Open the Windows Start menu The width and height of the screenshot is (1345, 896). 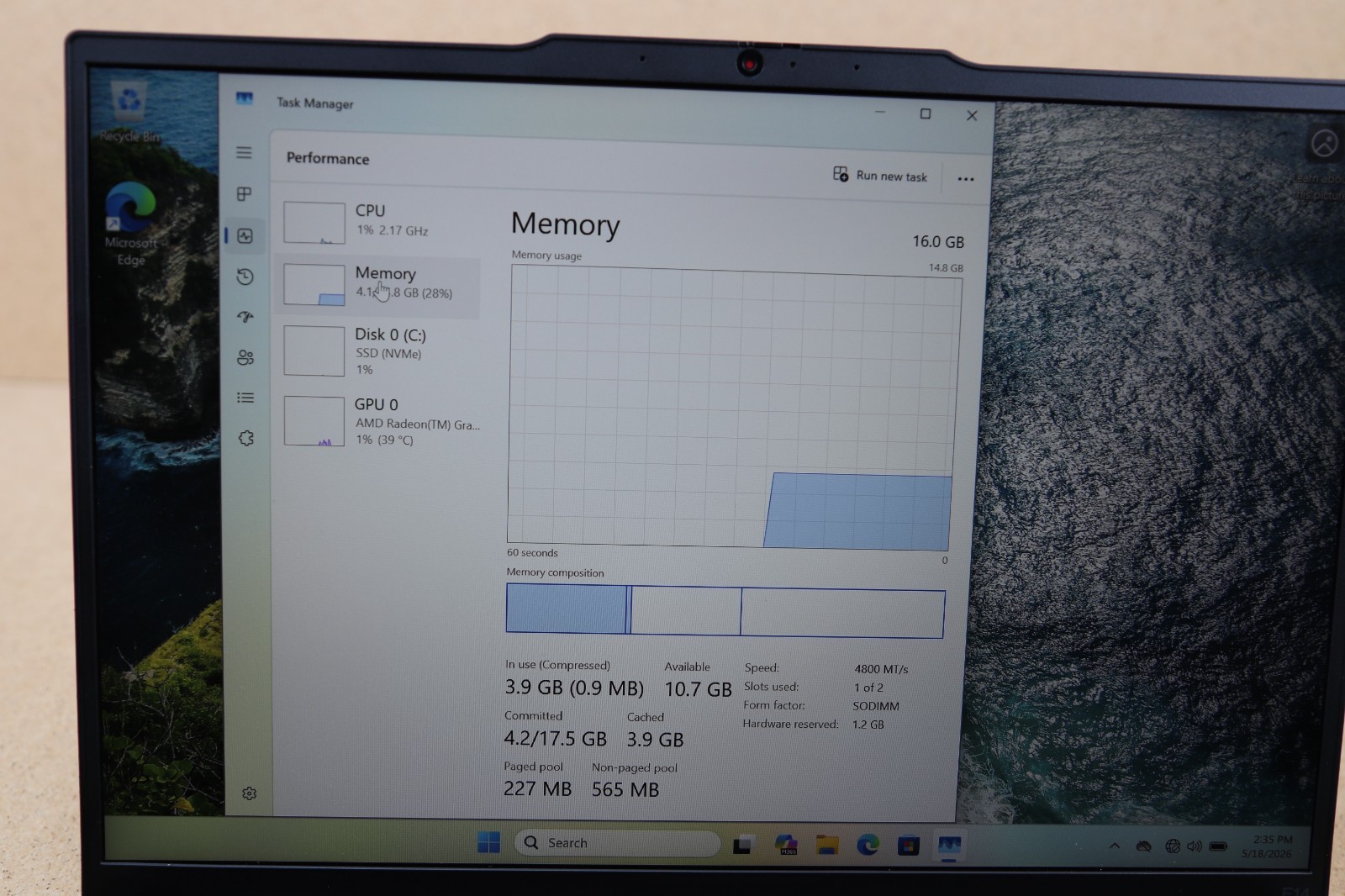(488, 842)
